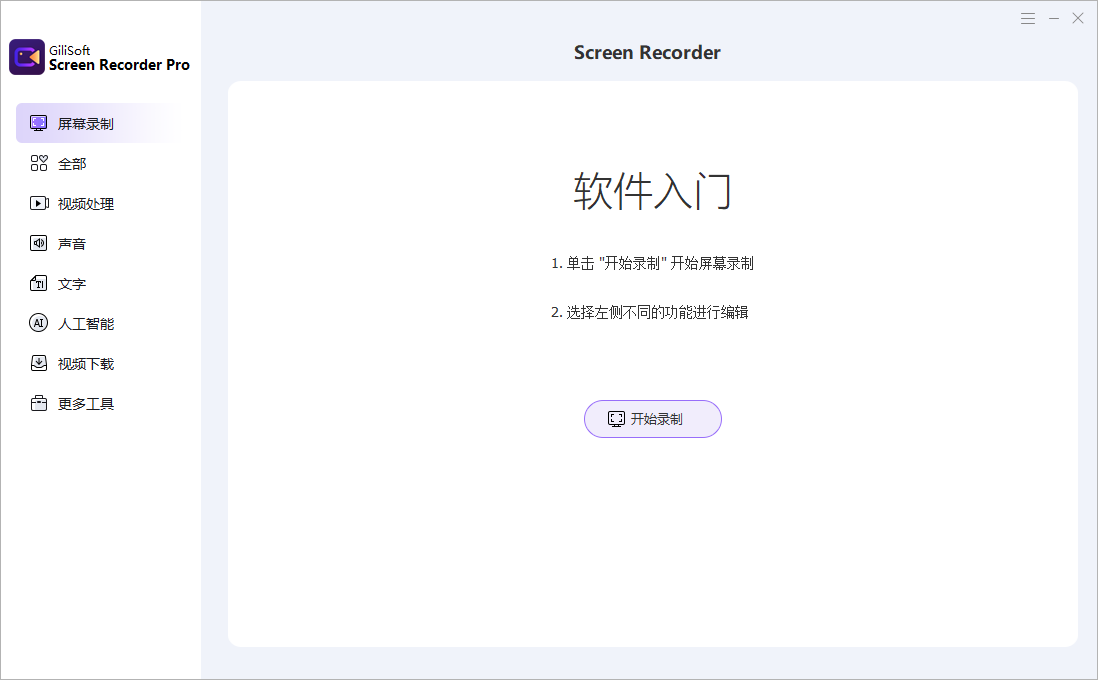Click the 全部 grid icon
This screenshot has height=680, width=1098.
[39, 163]
